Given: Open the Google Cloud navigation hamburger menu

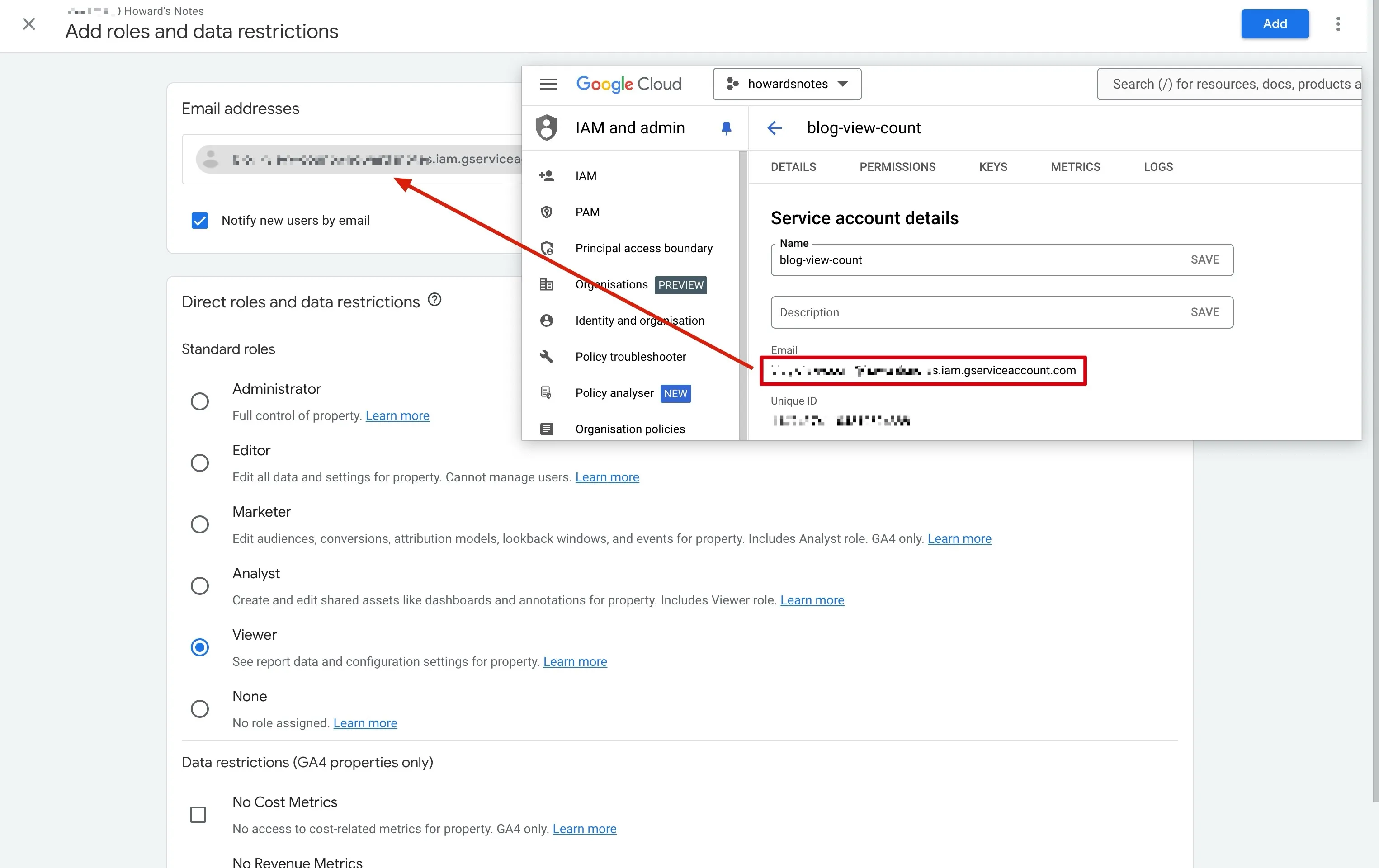Looking at the screenshot, I should [548, 84].
